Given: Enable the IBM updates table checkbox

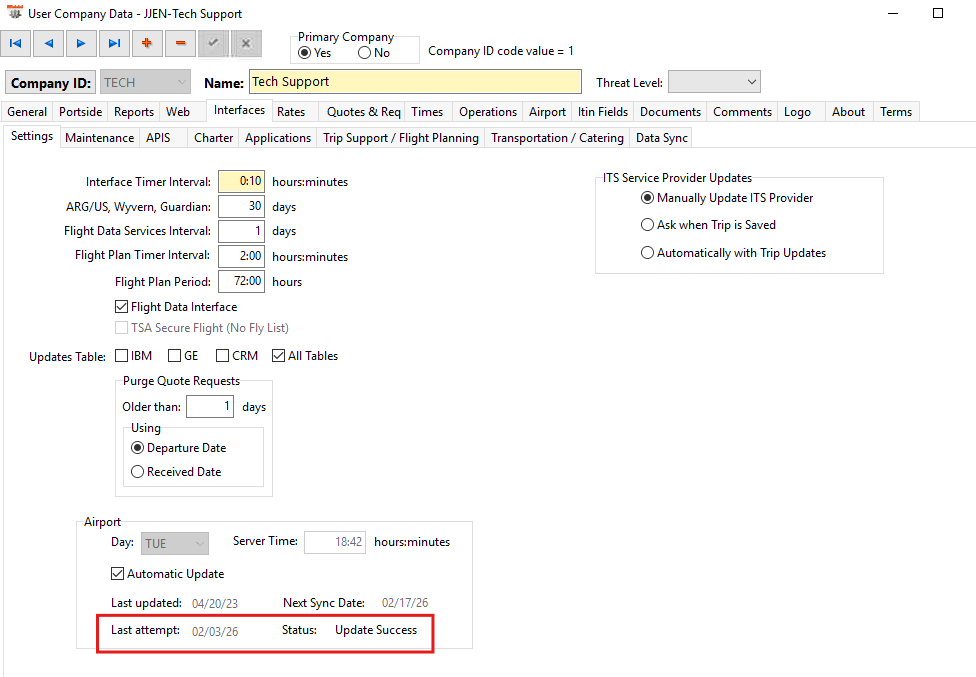Looking at the screenshot, I should 122,355.
